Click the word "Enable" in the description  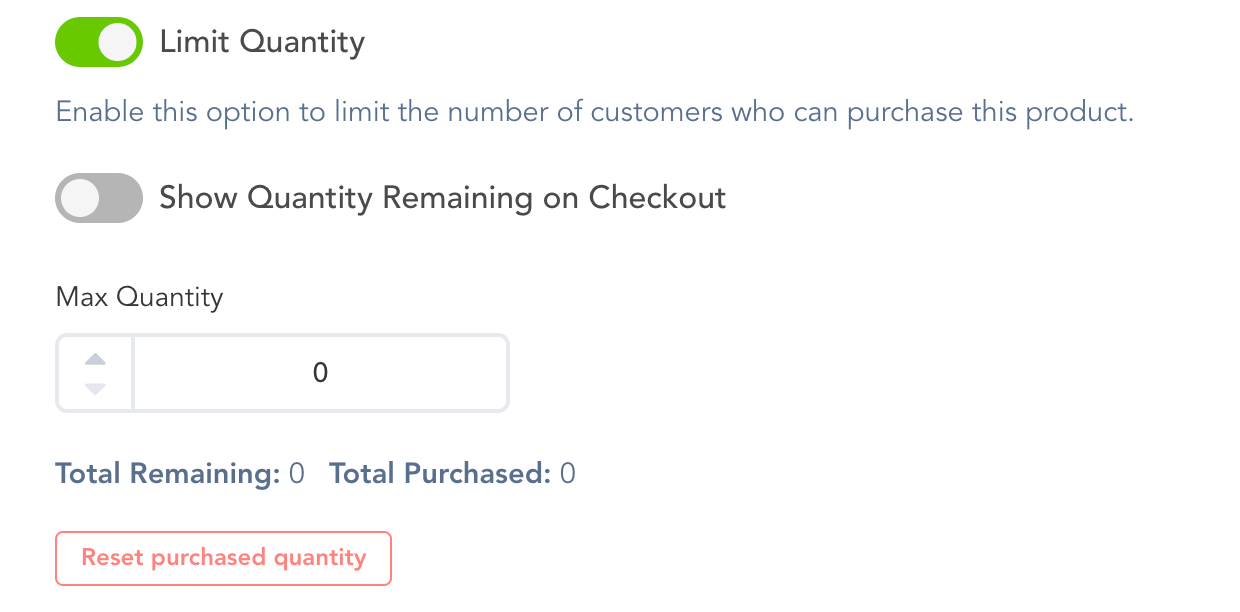click(x=99, y=112)
